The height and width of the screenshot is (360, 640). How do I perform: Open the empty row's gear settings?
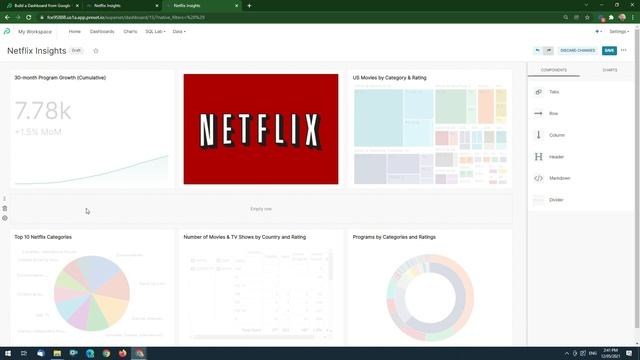pyautogui.click(x=4, y=218)
